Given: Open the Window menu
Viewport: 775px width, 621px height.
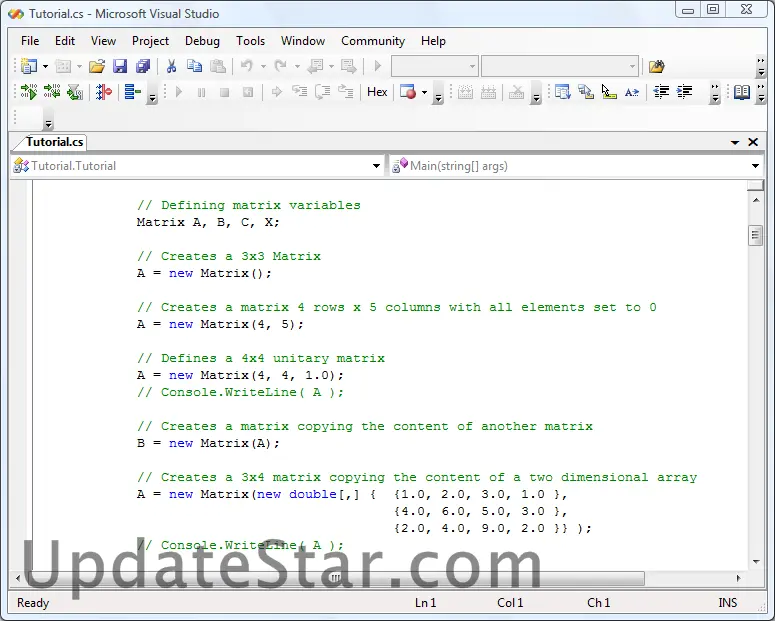Looking at the screenshot, I should click(303, 41).
